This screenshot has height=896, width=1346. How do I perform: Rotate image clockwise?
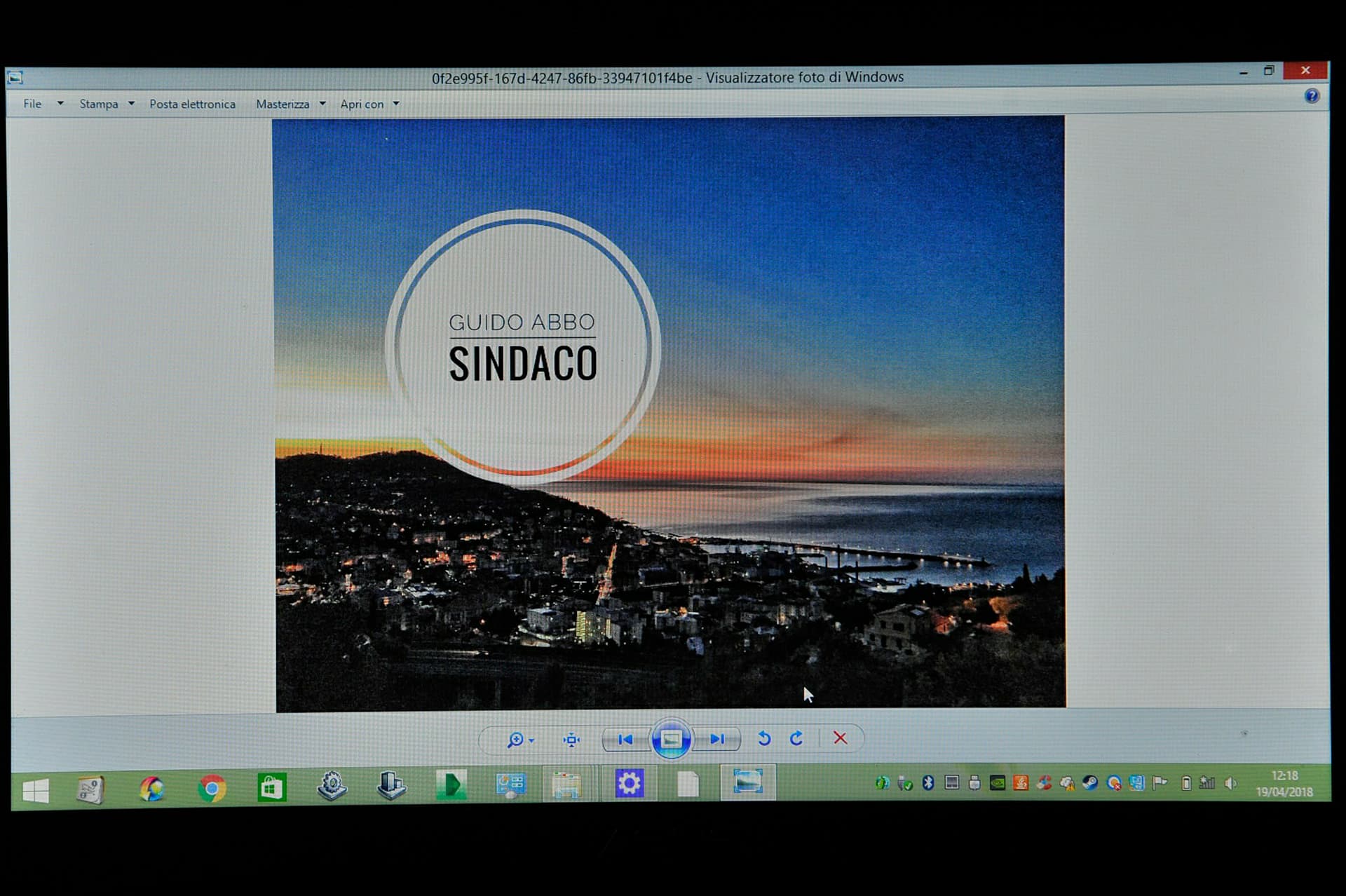pos(796,738)
